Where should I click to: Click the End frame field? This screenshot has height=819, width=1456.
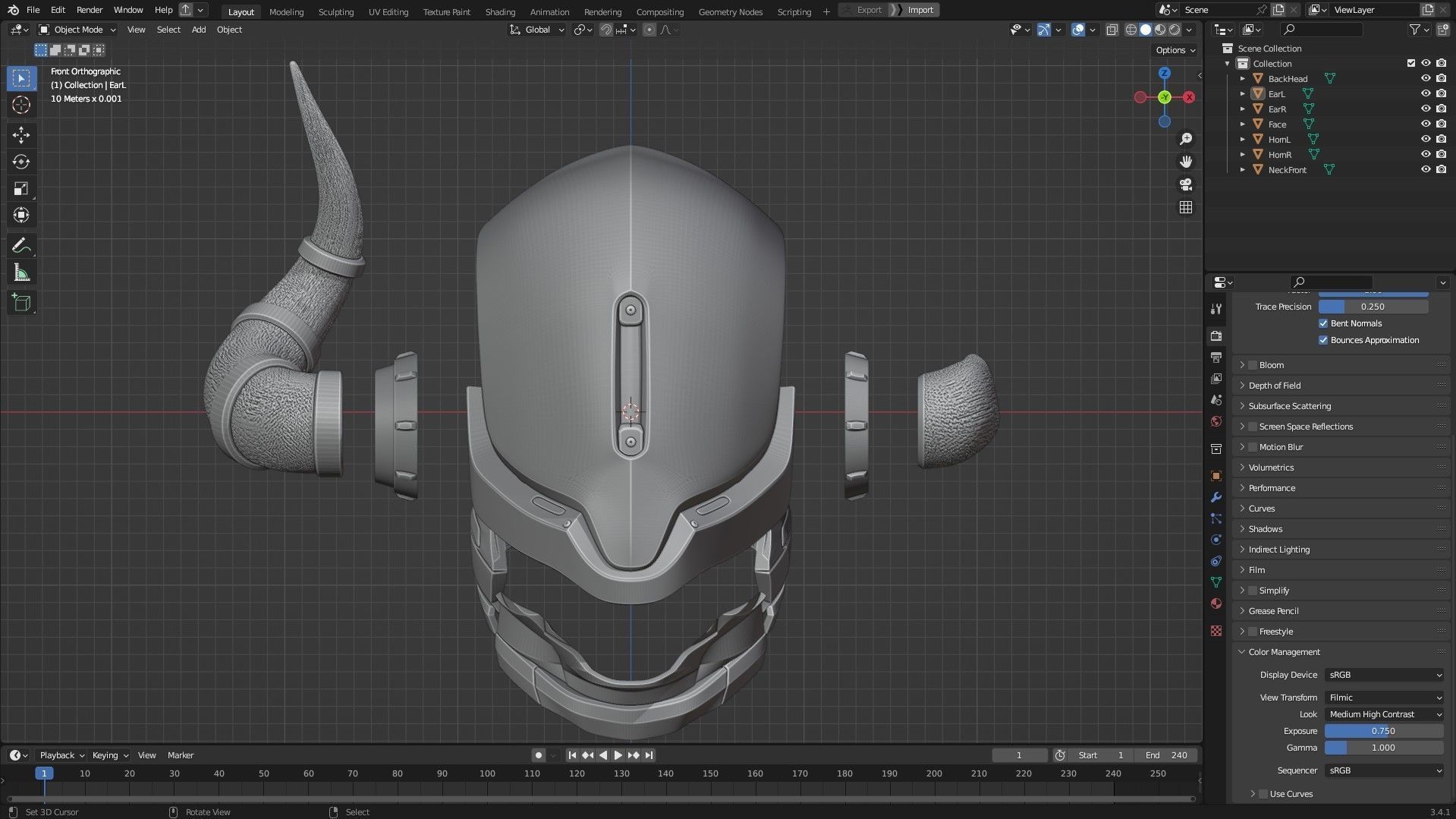point(1165,755)
